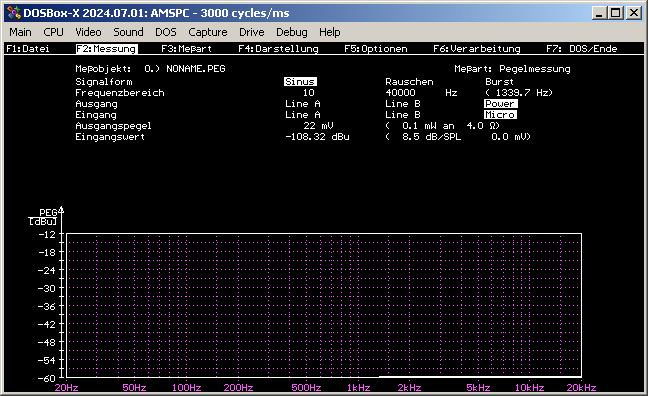
Task: Select F1:Datei in the function bar
Action: point(28,49)
